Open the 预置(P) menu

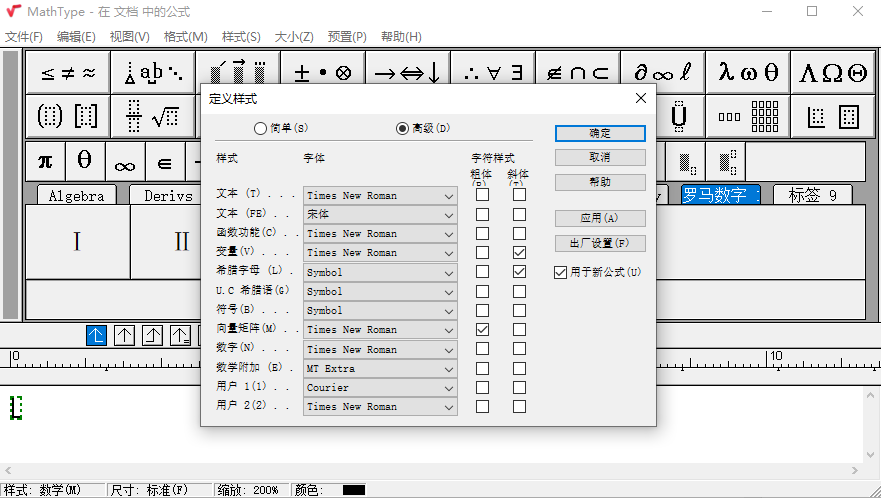pyautogui.click(x=347, y=37)
